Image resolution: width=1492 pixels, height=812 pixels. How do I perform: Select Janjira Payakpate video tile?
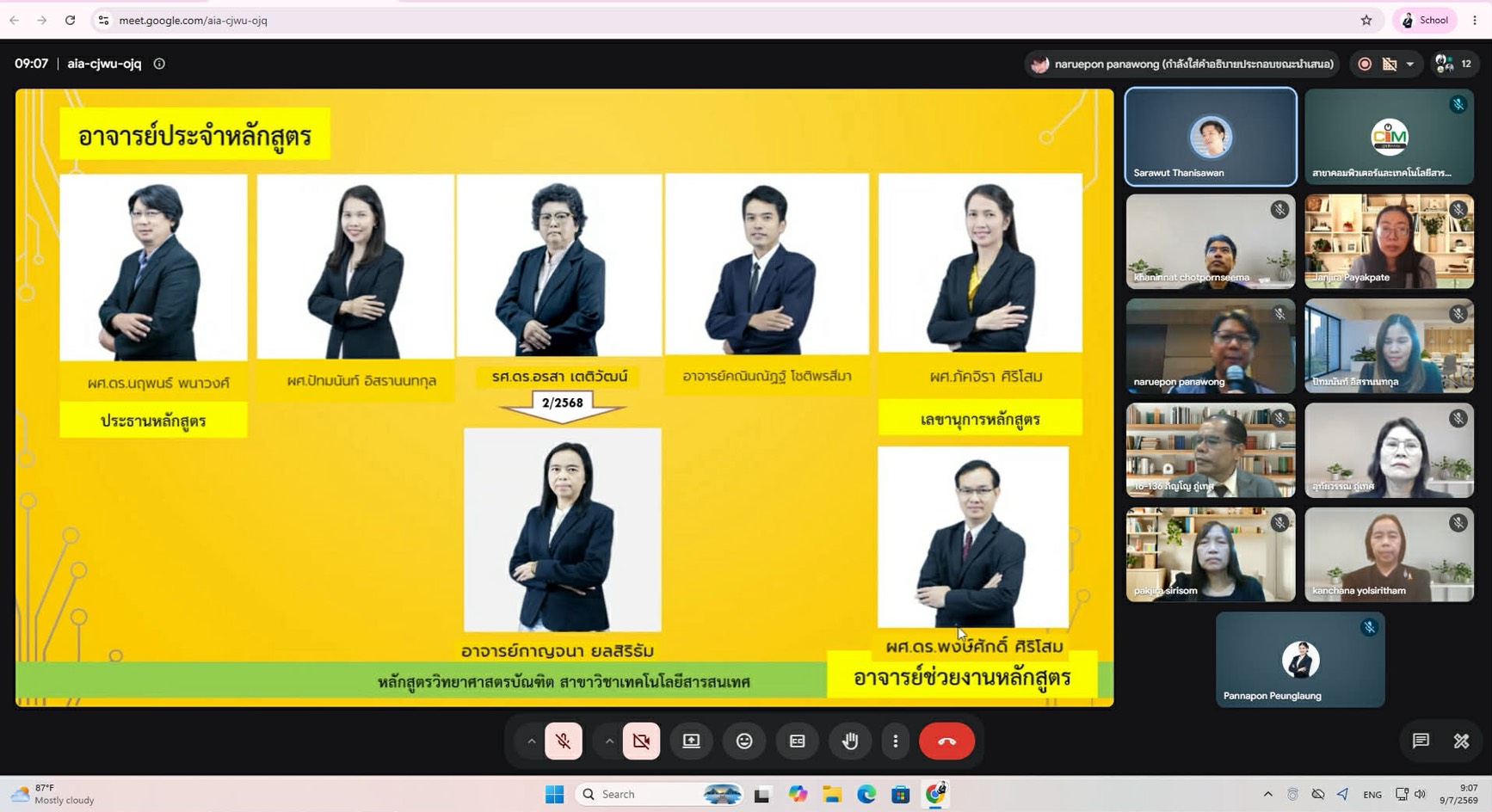tap(1389, 241)
